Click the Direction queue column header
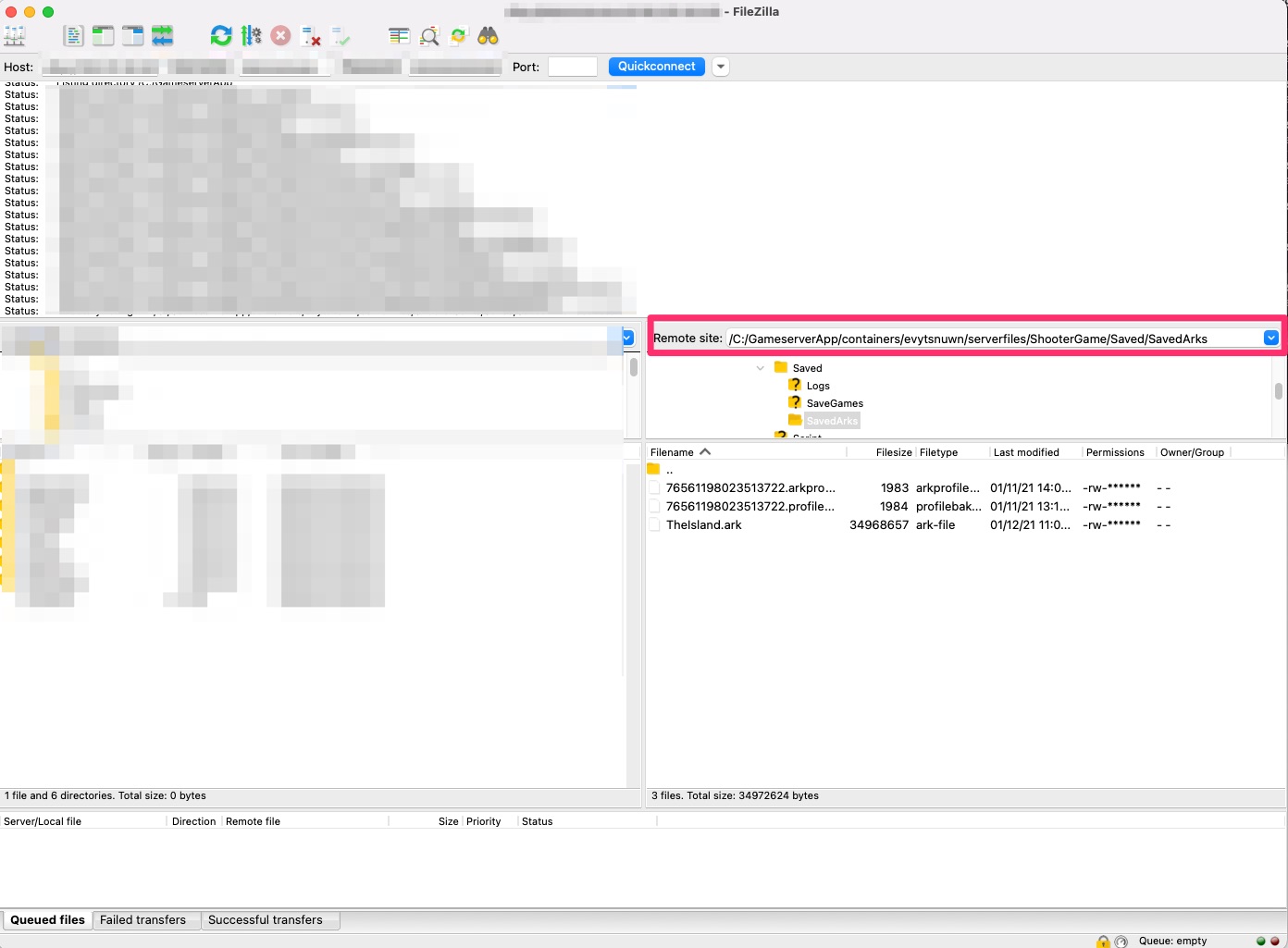Screen dimensions: 1288x948 click(193, 821)
